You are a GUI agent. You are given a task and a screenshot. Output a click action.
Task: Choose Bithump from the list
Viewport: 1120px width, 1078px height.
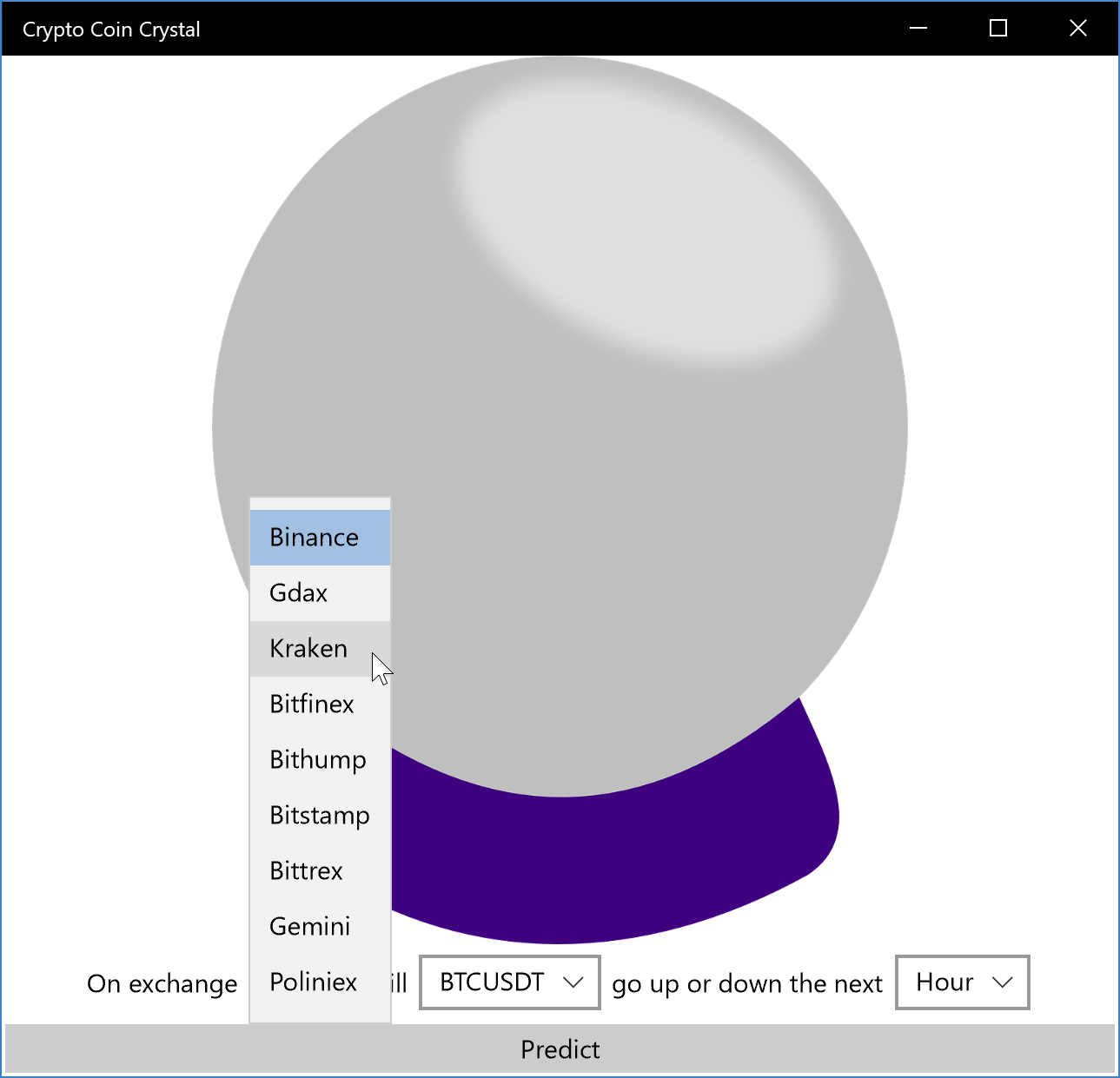click(320, 760)
